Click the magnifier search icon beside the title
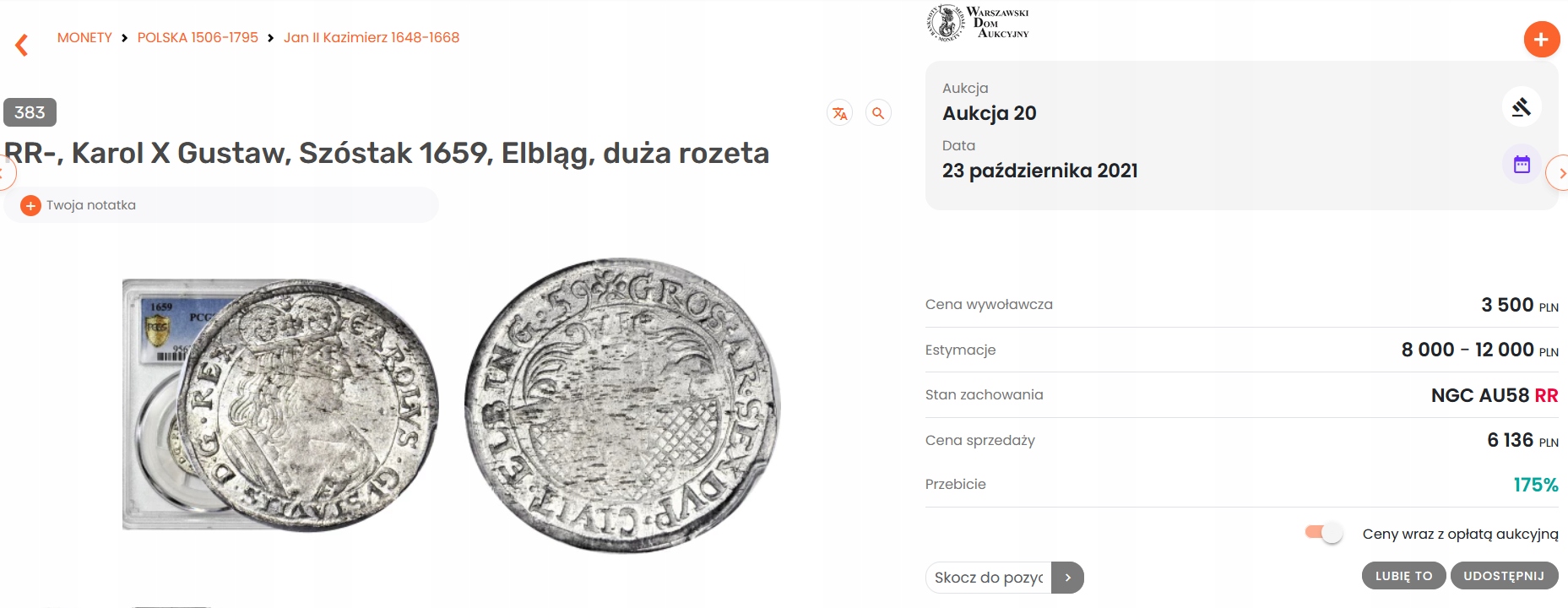 click(878, 113)
